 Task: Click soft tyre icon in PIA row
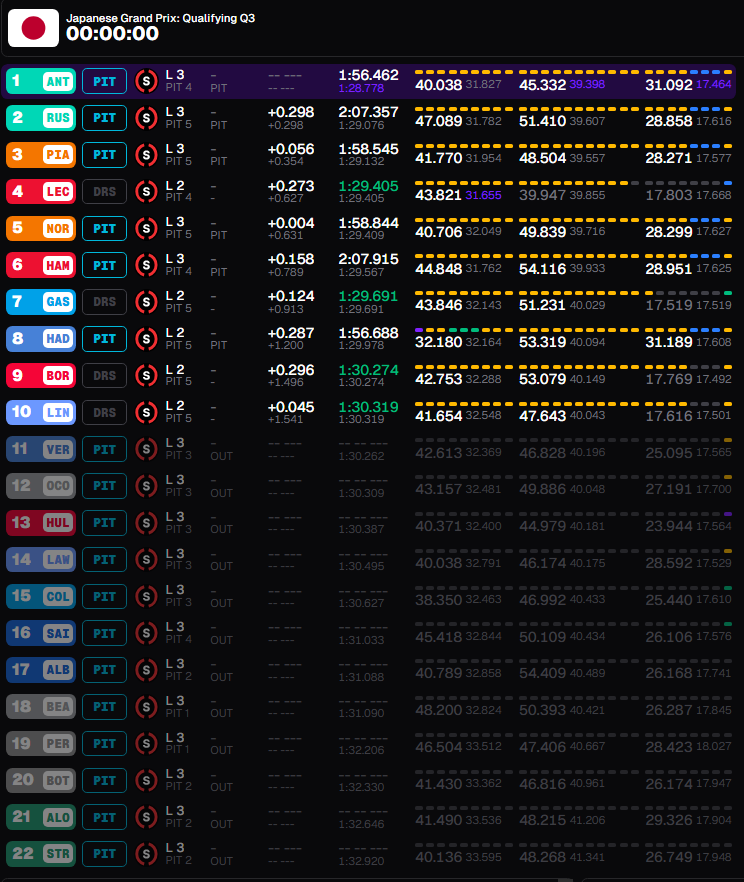pyautogui.click(x=146, y=155)
